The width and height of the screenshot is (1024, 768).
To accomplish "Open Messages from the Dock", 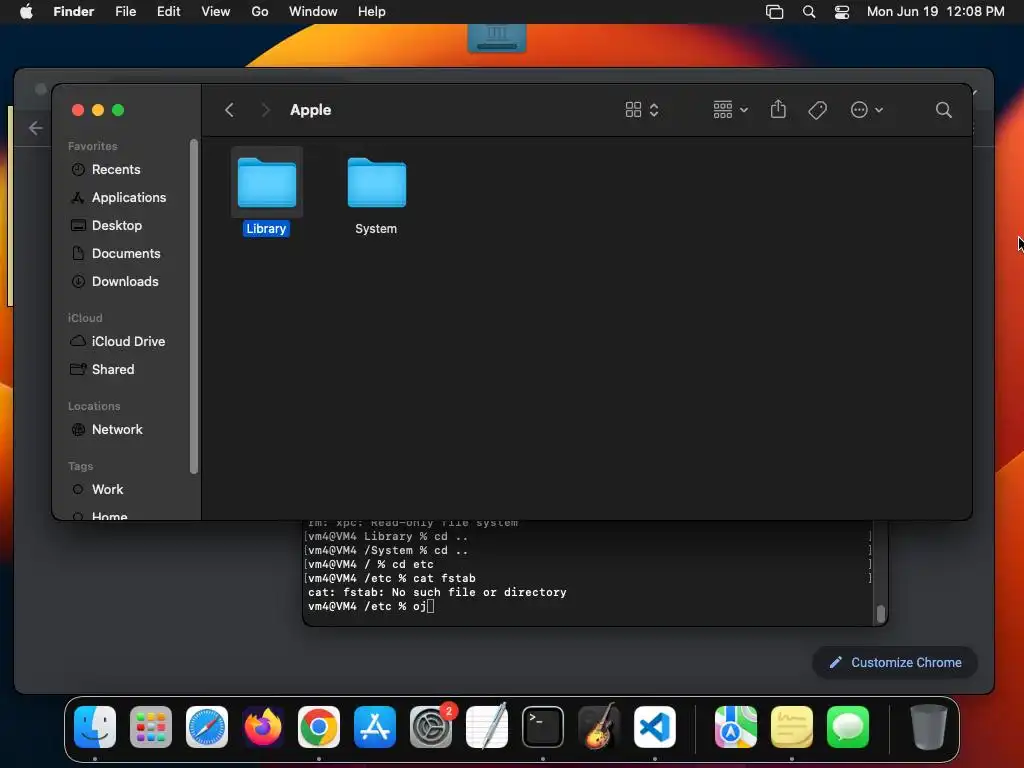I will coord(848,726).
